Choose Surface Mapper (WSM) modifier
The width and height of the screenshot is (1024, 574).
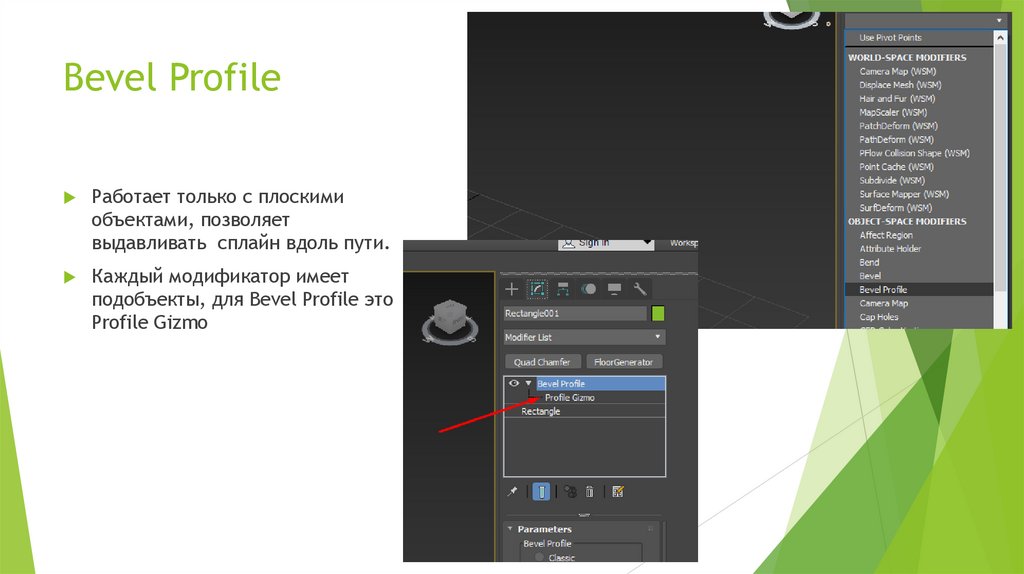(904, 195)
